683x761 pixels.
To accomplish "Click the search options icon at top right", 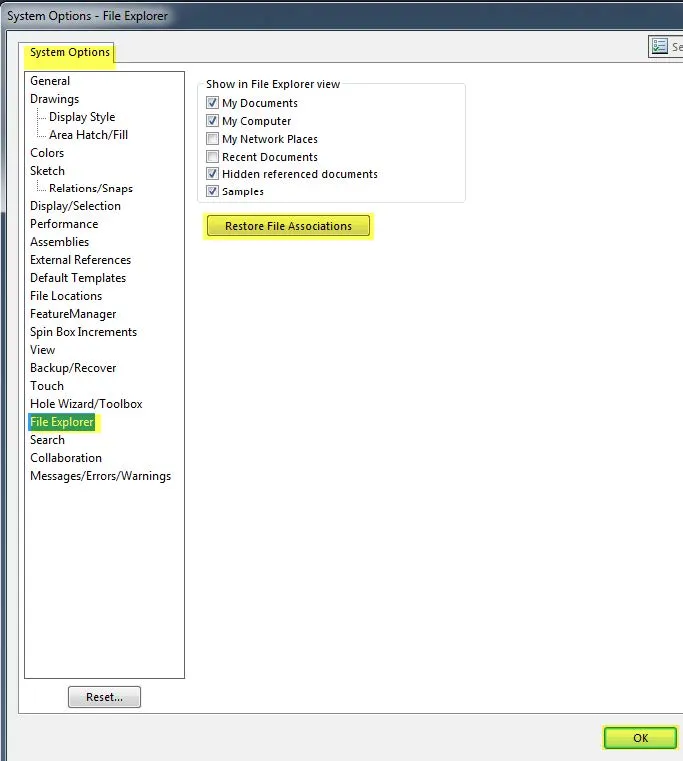I will pyautogui.click(x=659, y=47).
